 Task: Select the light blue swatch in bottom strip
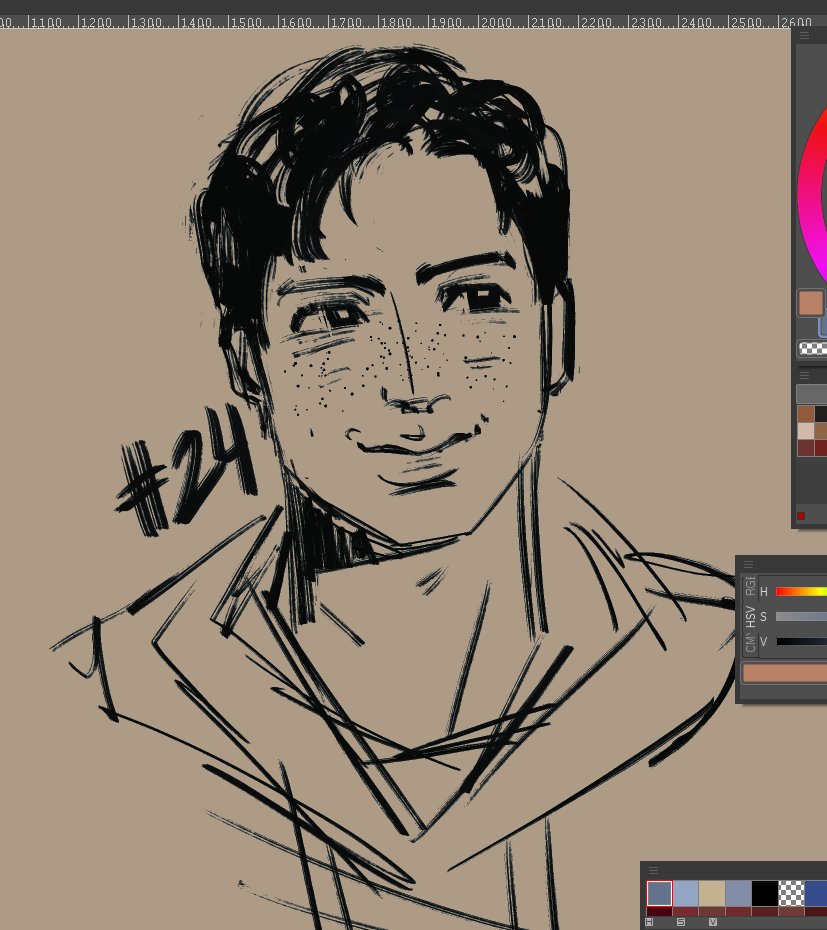(685, 893)
